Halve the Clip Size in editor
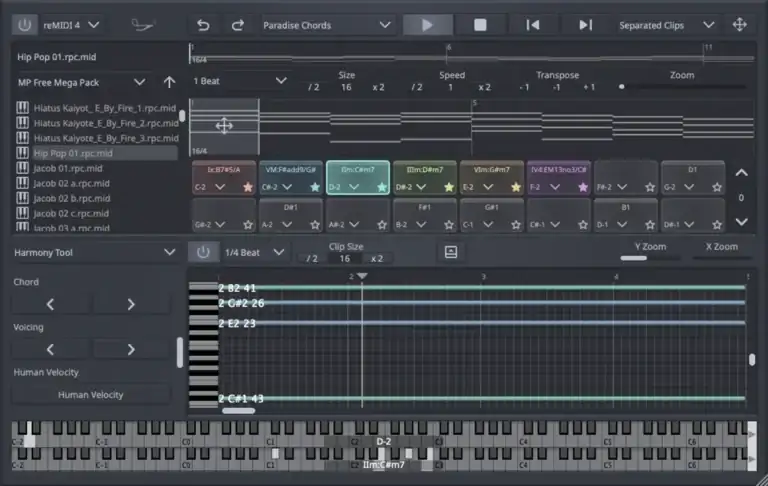This screenshot has height=486, width=768. point(312,259)
